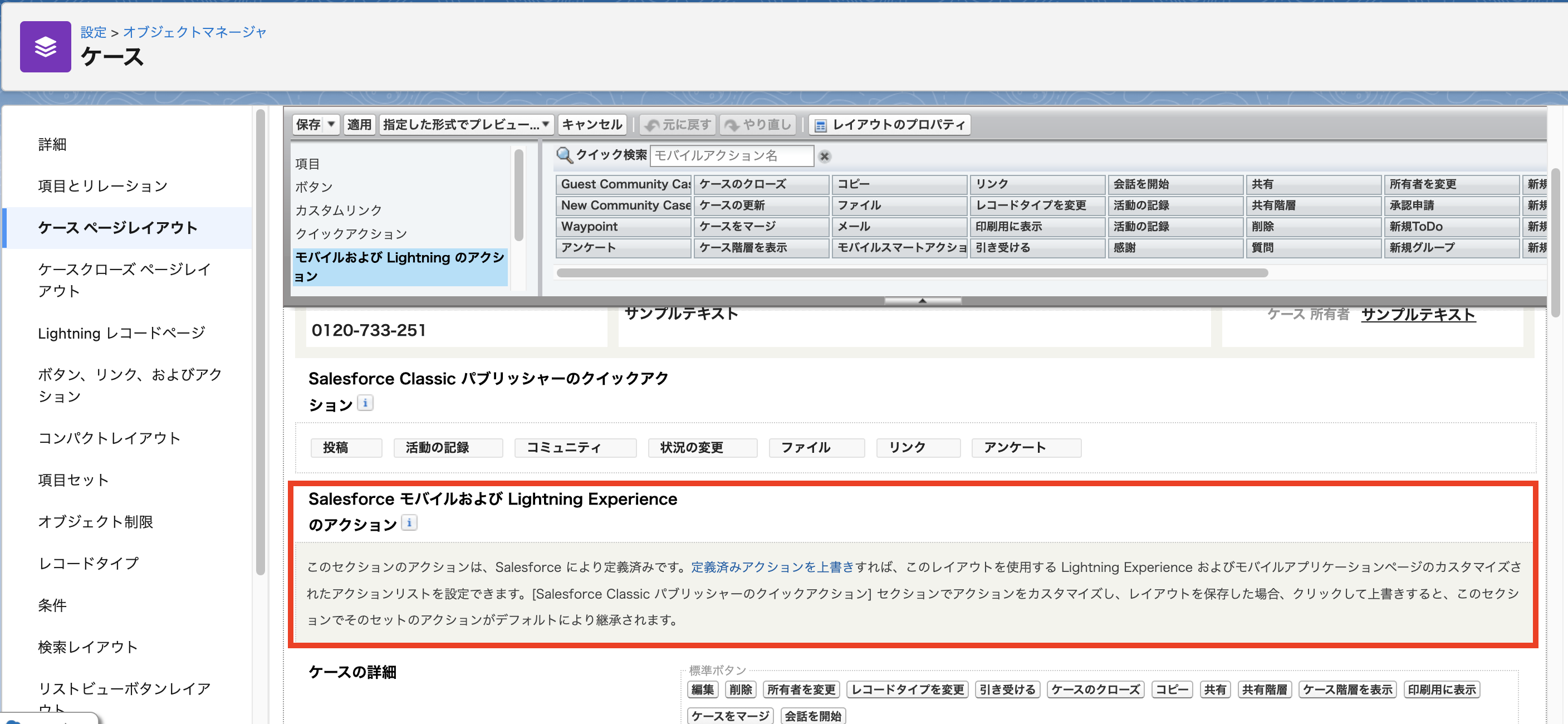Click the quick search magnifier icon

pyautogui.click(x=564, y=155)
